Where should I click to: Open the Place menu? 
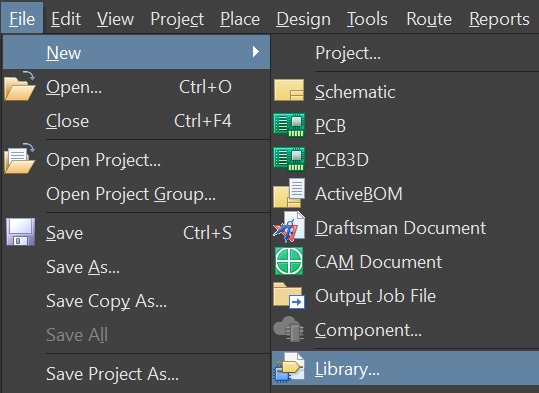240,18
